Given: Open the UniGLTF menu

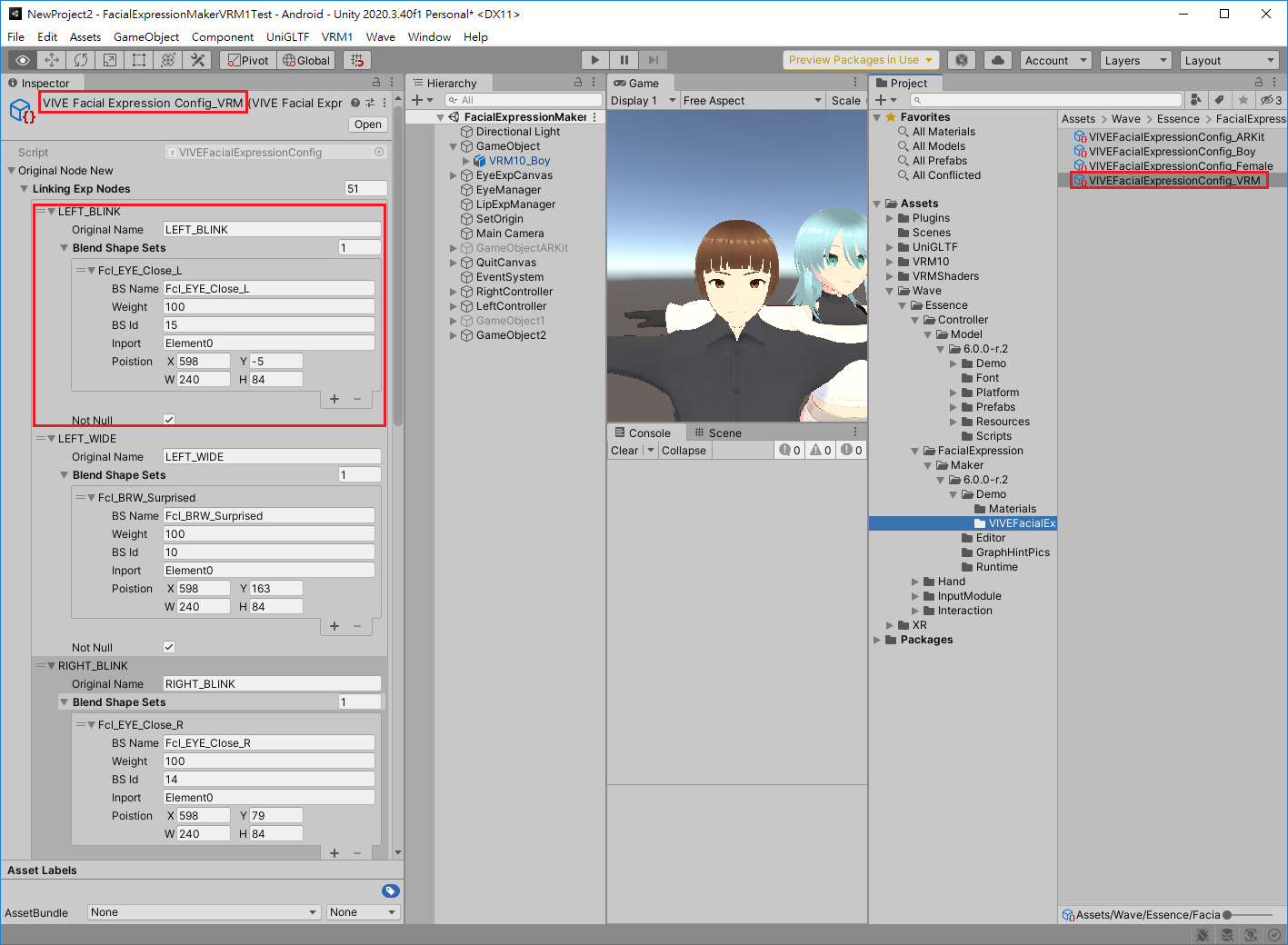Looking at the screenshot, I should click(288, 36).
